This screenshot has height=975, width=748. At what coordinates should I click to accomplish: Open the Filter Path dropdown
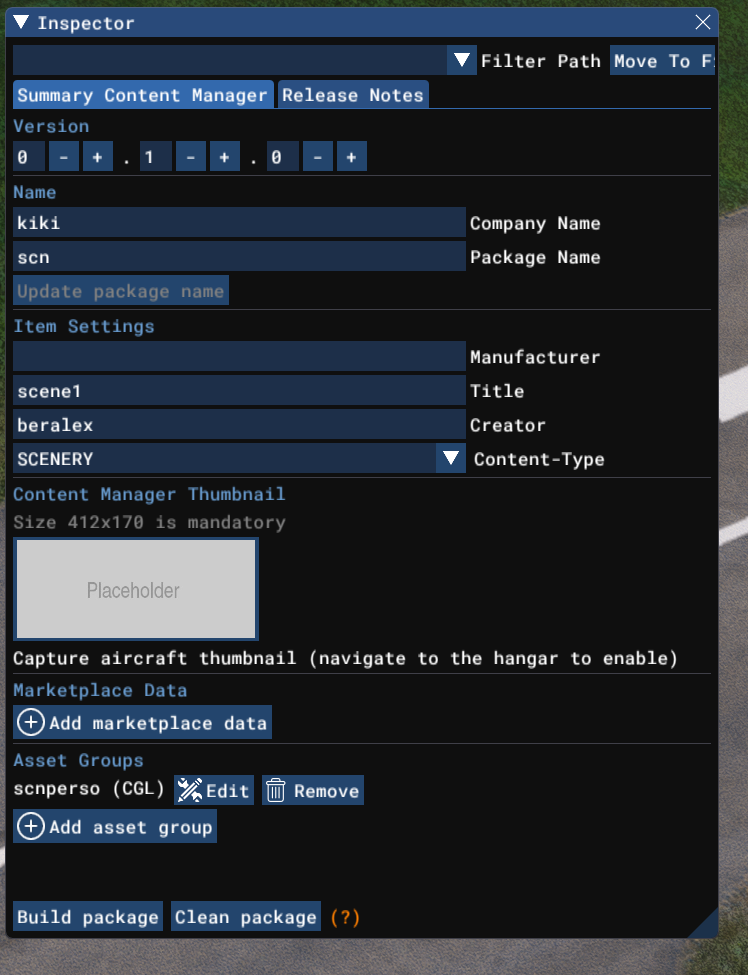[x=461, y=61]
